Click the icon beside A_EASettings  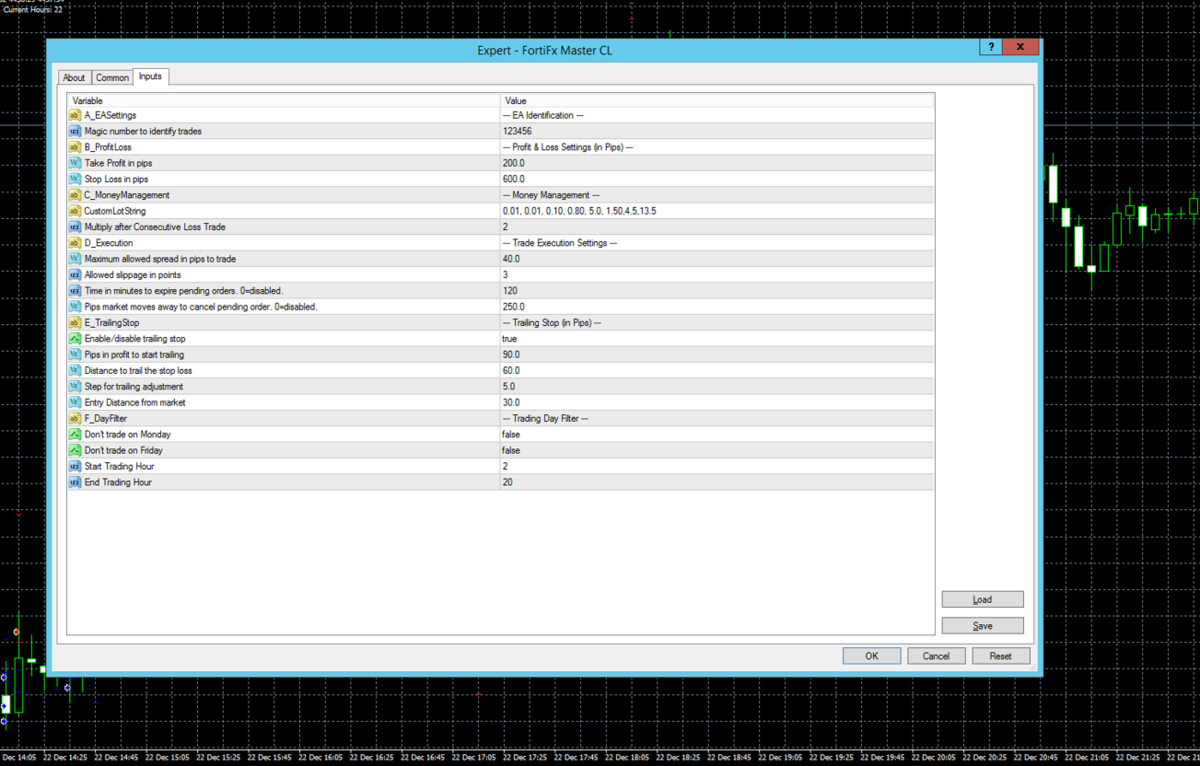[75, 115]
